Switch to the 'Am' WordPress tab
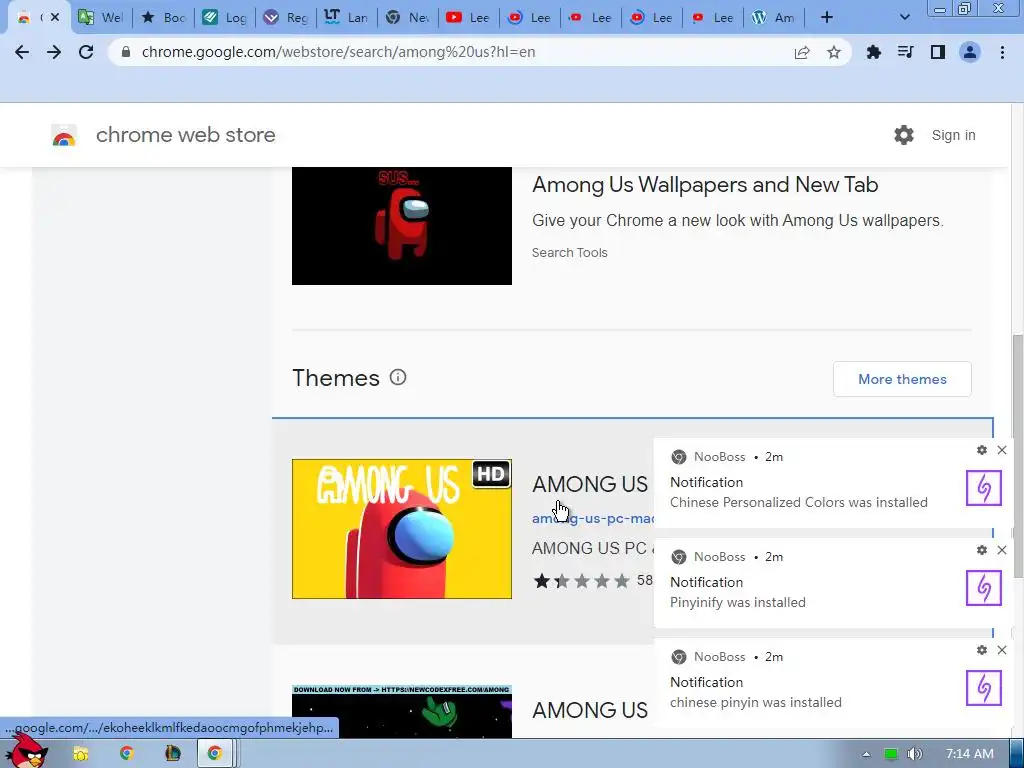1024x768 pixels. 773,18
